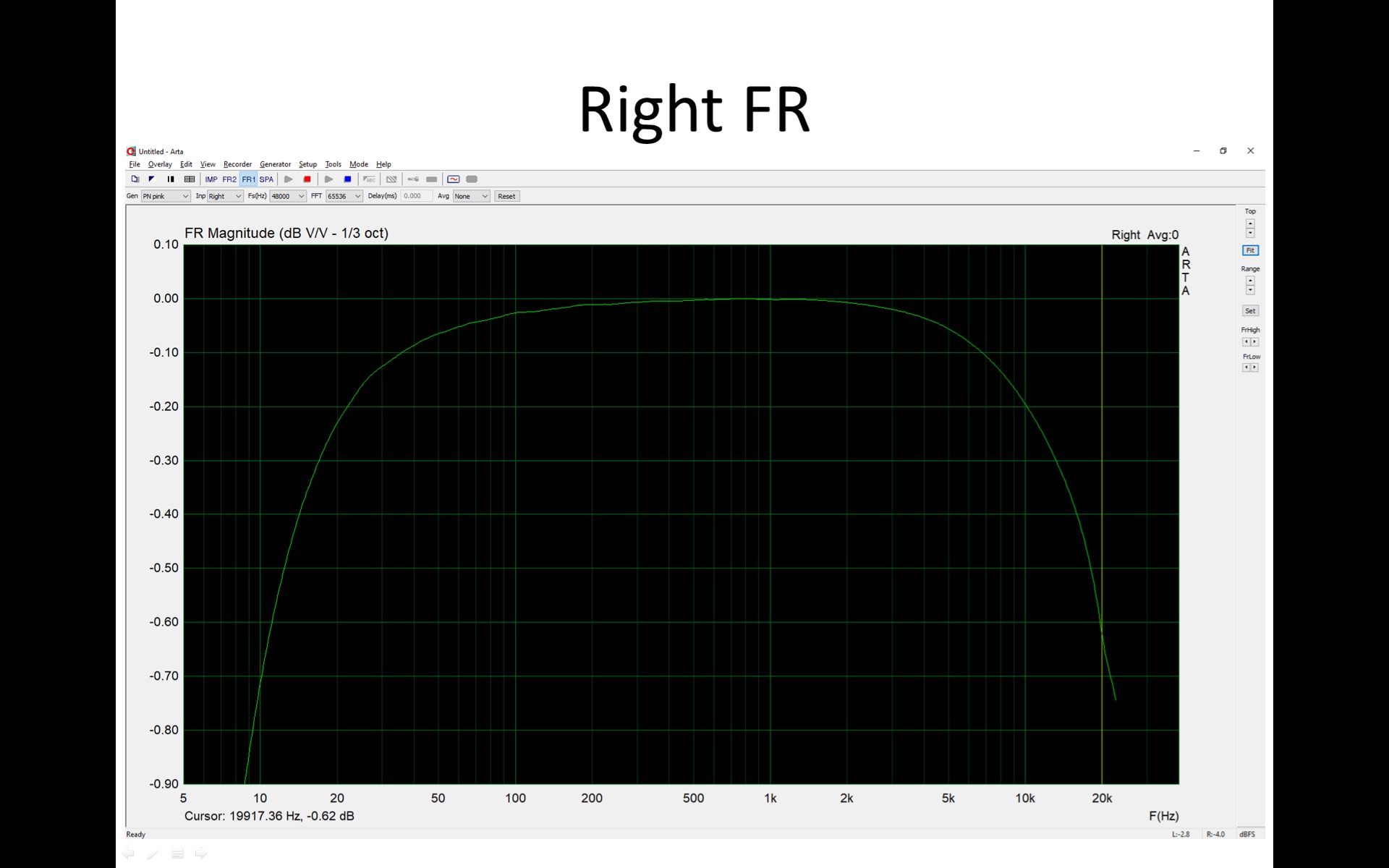The height and width of the screenshot is (868, 1389).
Task: Click the dBFS status bar entry
Action: point(1247,834)
